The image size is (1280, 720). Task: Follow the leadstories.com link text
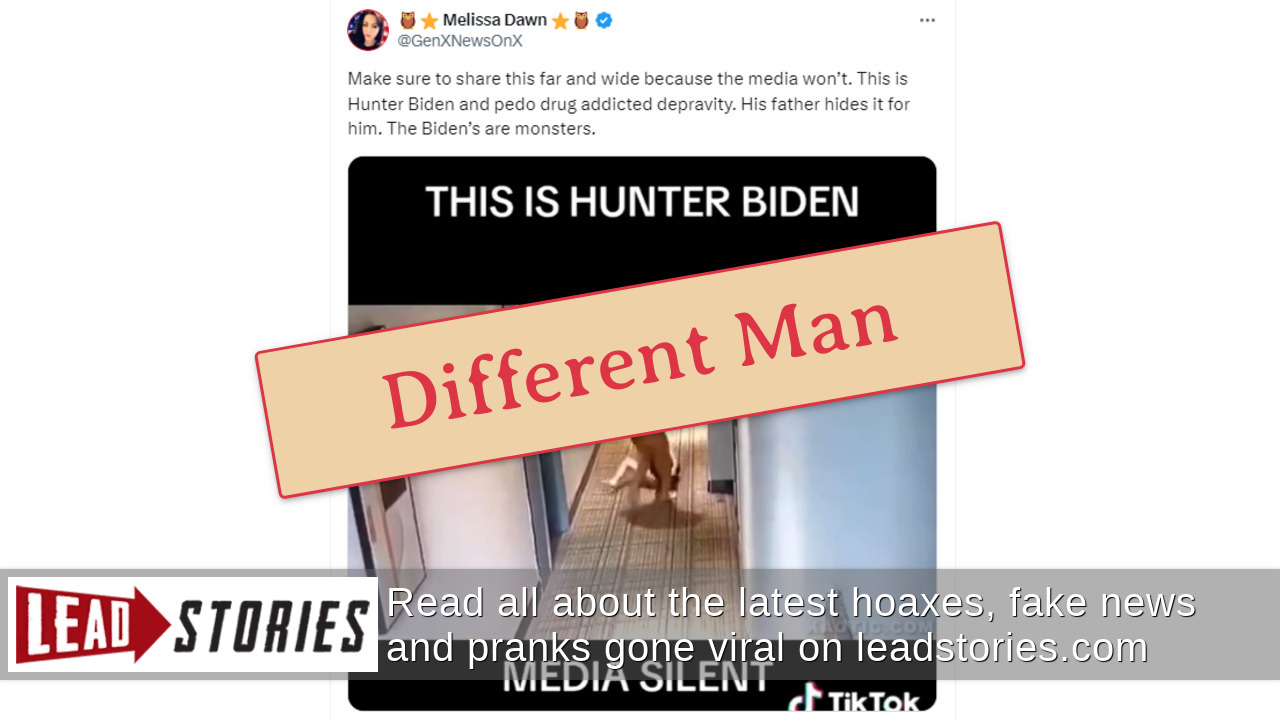pyautogui.click(x=1001, y=648)
